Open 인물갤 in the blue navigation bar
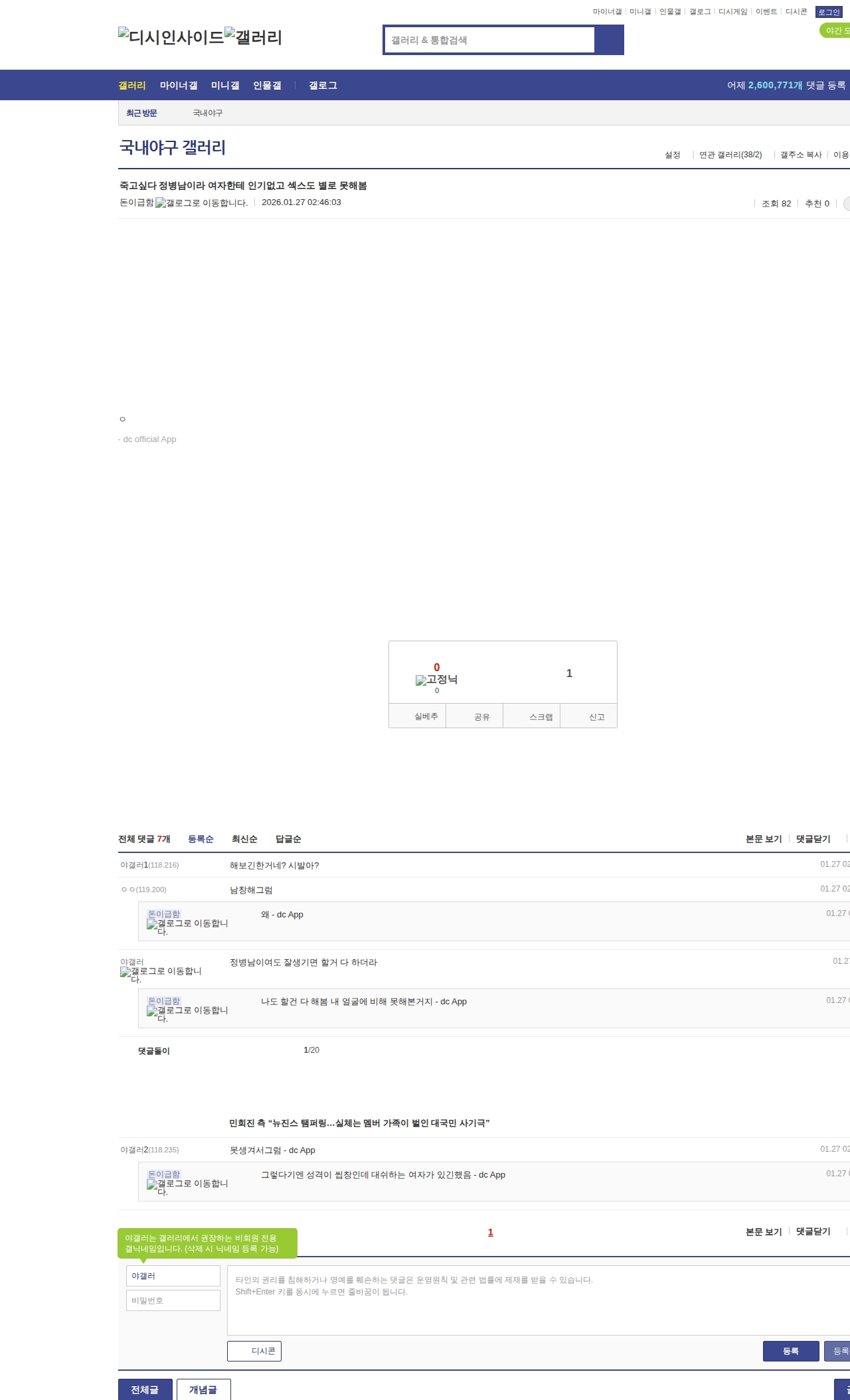850x1400 pixels. click(267, 85)
